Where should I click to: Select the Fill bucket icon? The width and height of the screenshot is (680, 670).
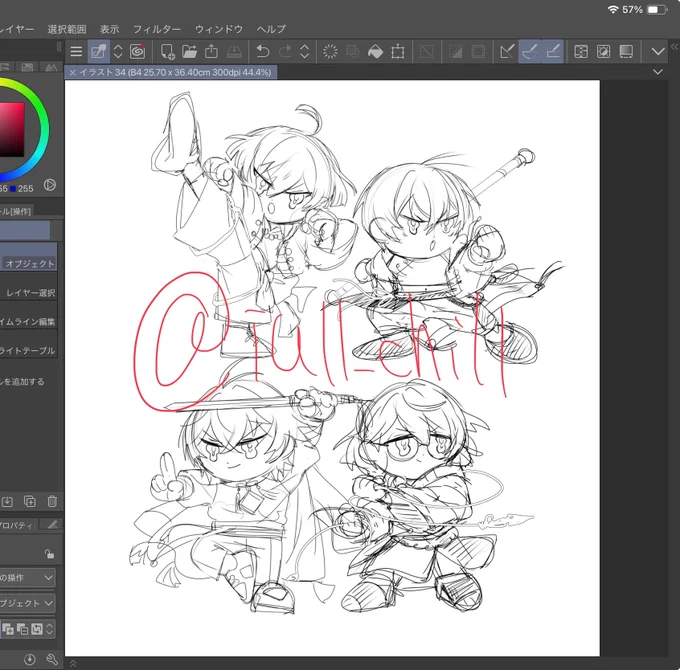(x=375, y=52)
